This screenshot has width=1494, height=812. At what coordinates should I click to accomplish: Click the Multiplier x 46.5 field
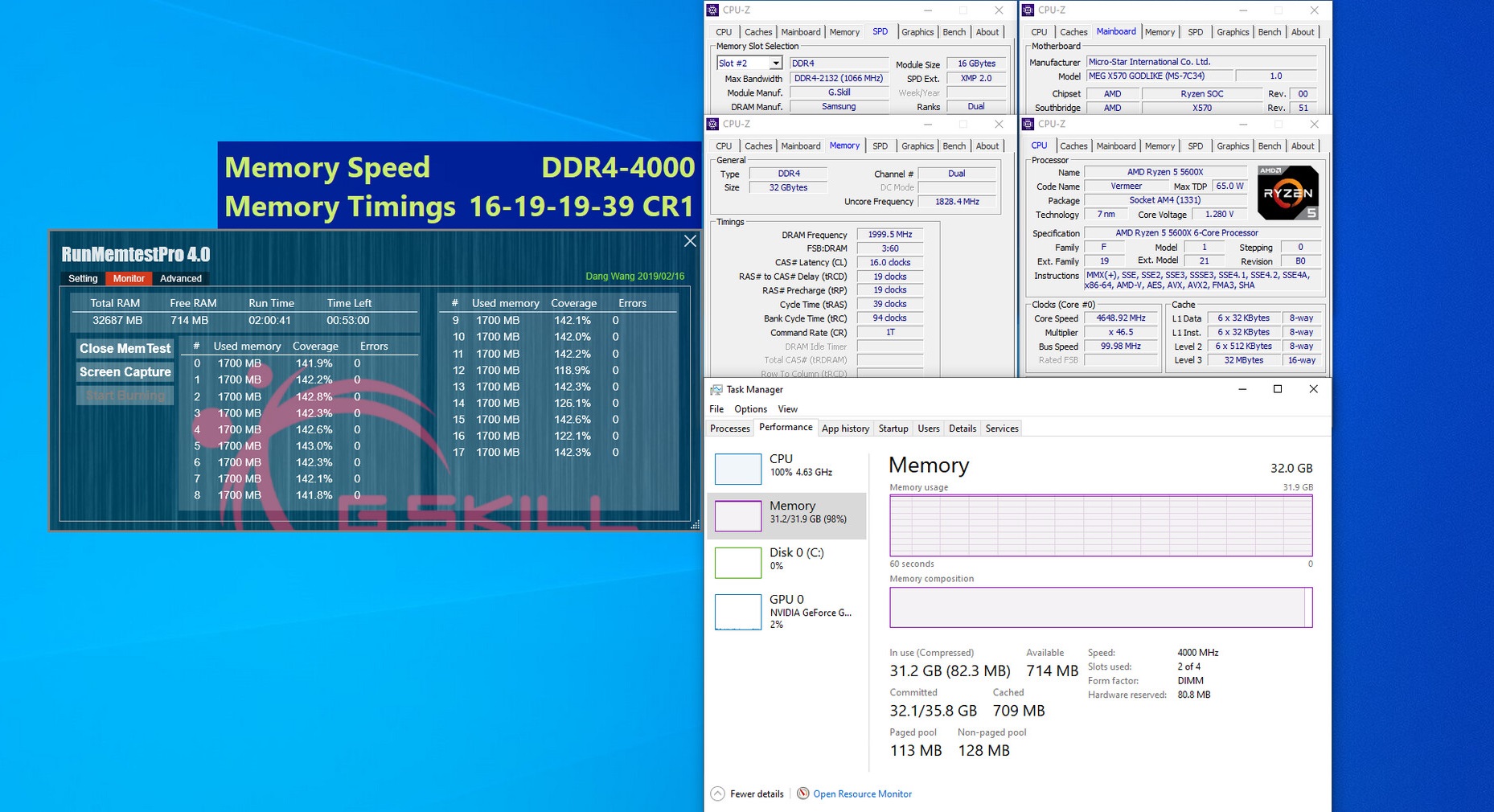[1121, 332]
